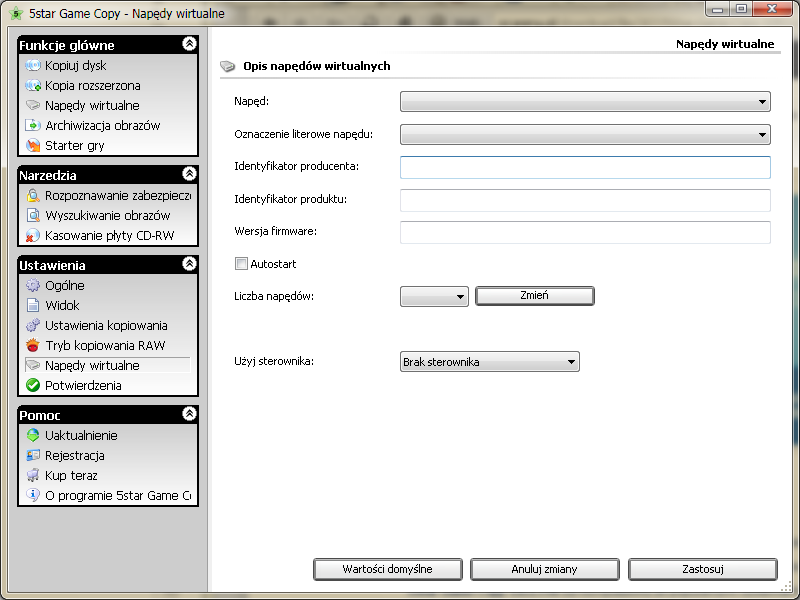
Task: Click the O programie info icon
Action: pos(33,495)
